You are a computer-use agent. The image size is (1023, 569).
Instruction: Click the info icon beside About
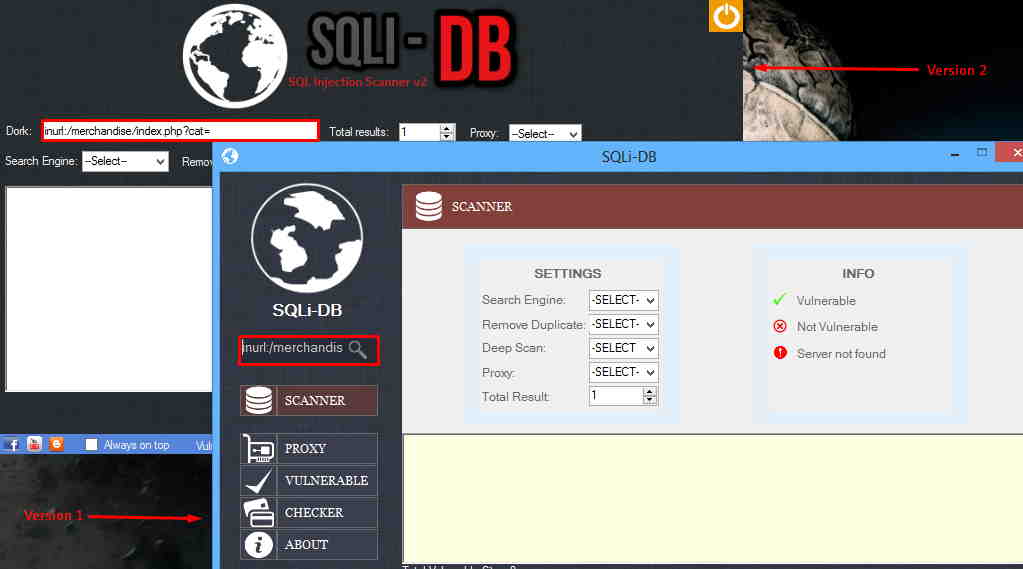[259, 544]
